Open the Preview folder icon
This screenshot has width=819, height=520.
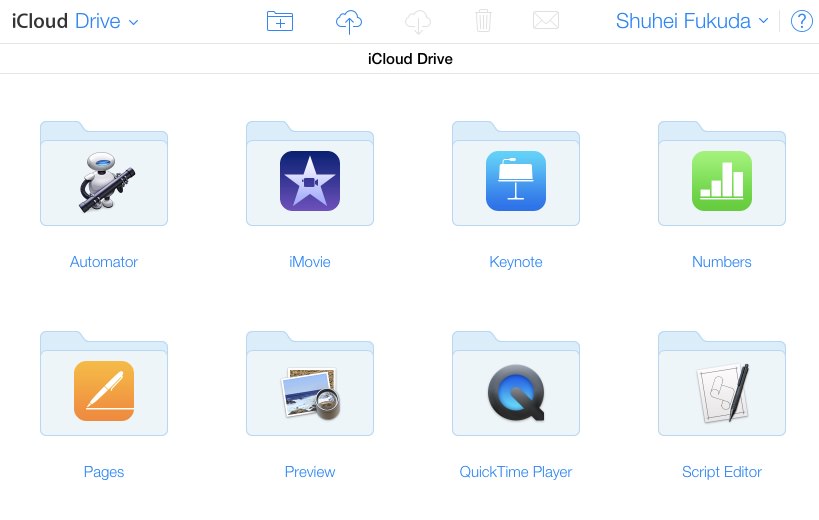310,383
